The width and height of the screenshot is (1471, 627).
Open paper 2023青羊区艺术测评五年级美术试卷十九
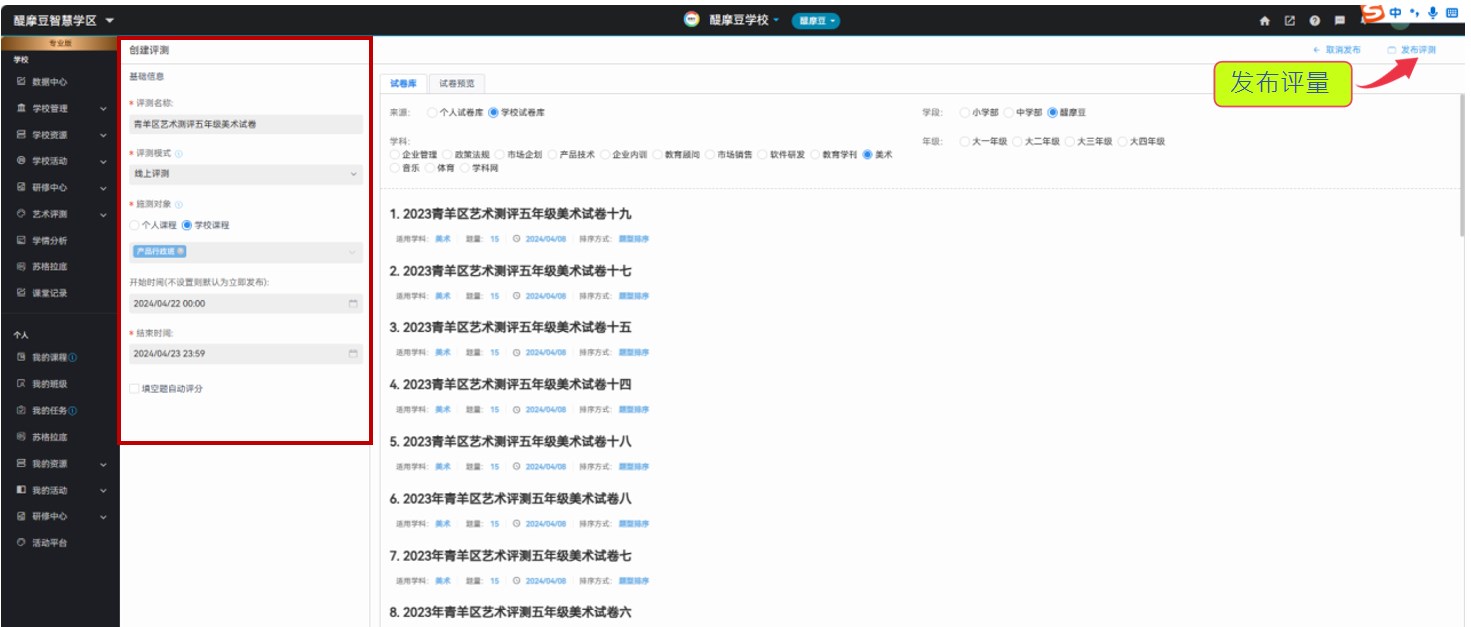coord(510,214)
